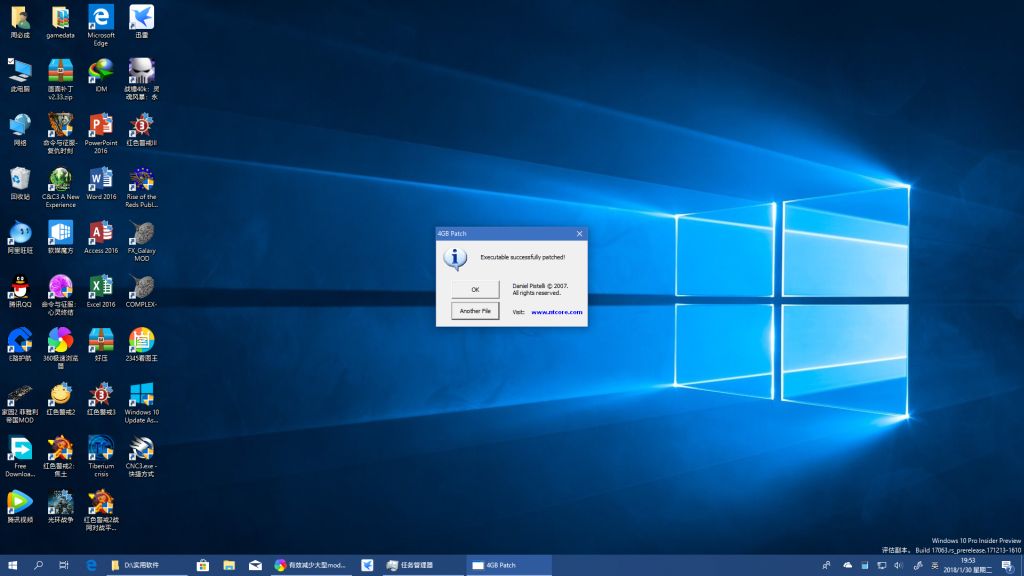Image resolution: width=1024 pixels, height=576 pixels.
Task: Open the OneDrive cloud tray icon
Action: tap(848, 566)
